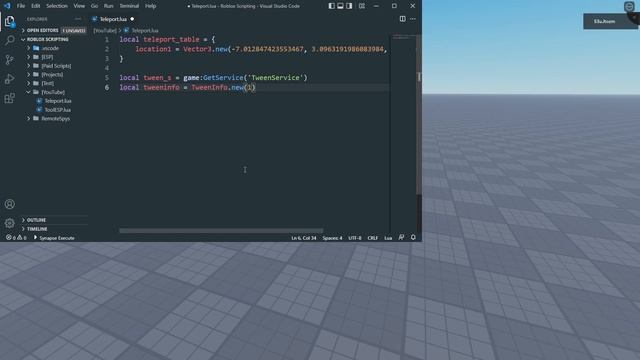Click the Teleport.lua tab file icon
640x360 pixels.
coord(95,19)
